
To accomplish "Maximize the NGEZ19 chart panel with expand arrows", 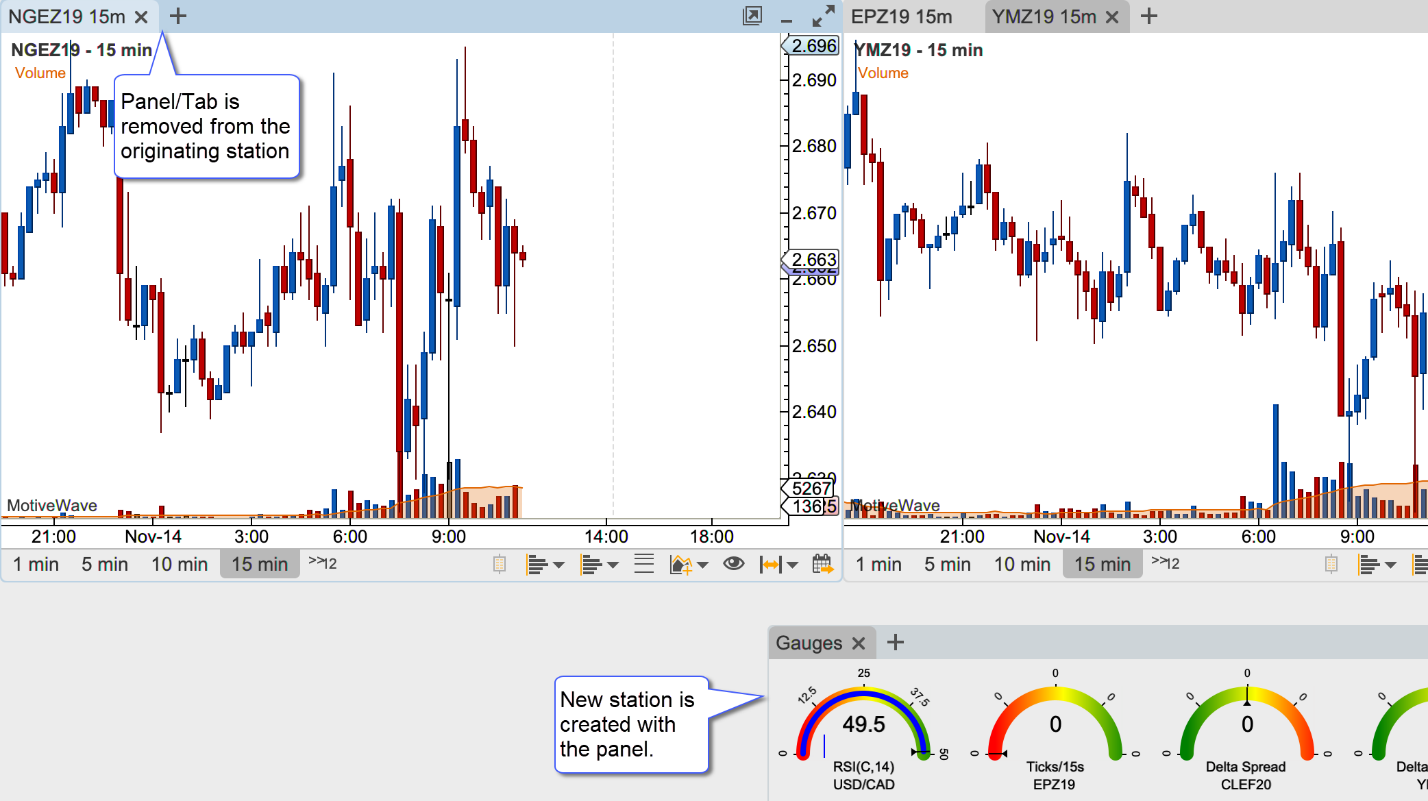I will [x=823, y=16].
